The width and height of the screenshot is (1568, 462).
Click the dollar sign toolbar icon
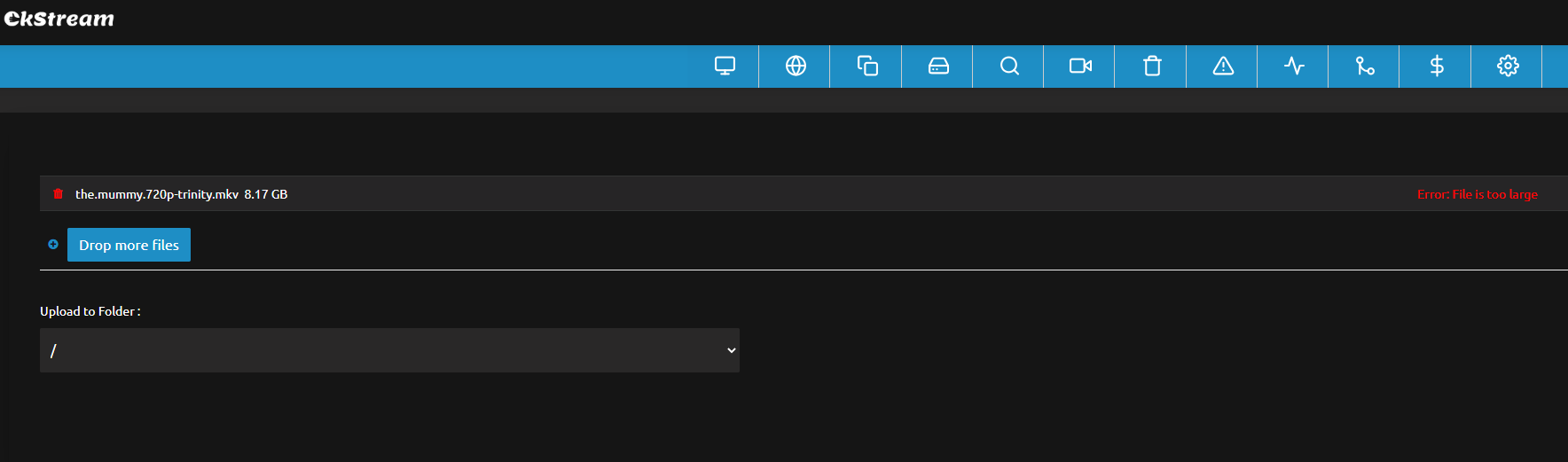click(1437, 67)
